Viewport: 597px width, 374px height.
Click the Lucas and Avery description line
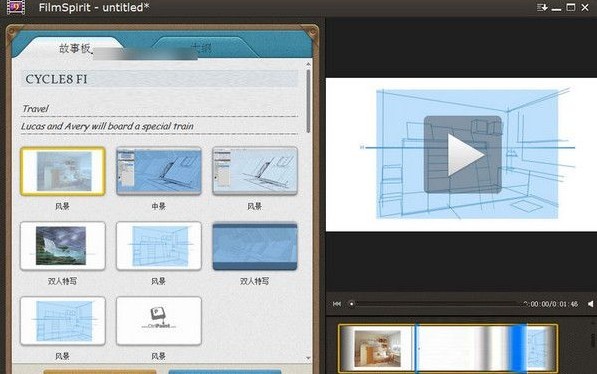[x=107, y=126]
